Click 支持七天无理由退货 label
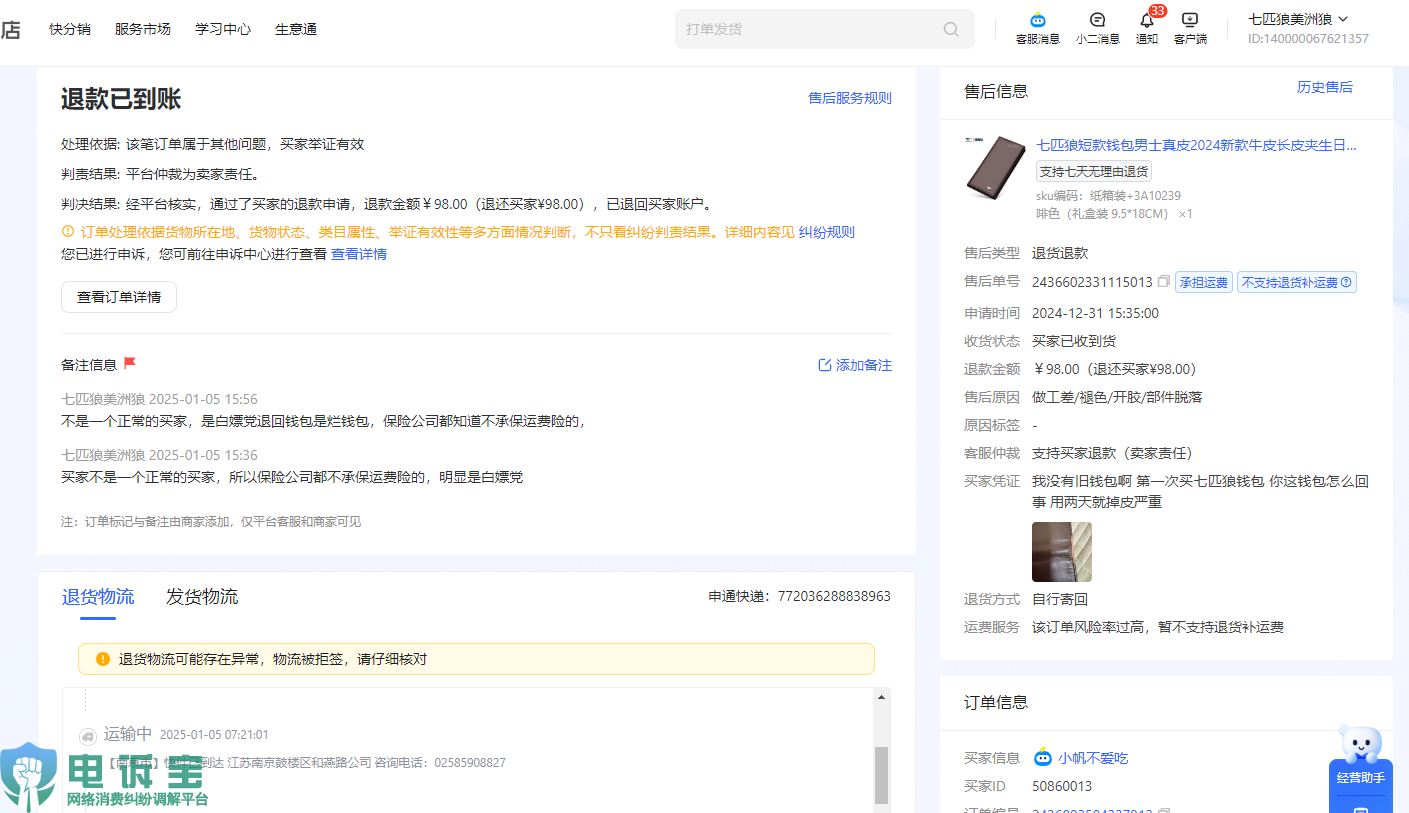This screenshot has height=813, width=1409. tap(1094, 171)
